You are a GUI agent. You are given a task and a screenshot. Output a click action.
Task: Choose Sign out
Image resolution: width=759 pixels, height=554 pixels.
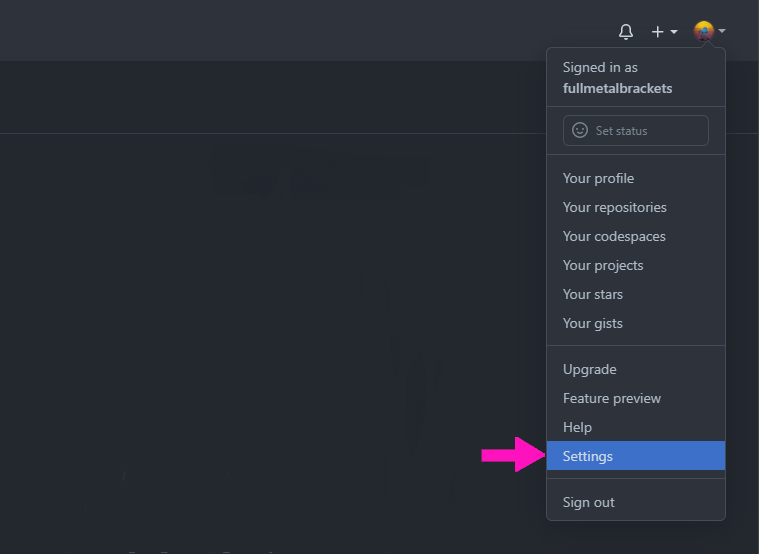pyautogui.click(x=636, y=502)
